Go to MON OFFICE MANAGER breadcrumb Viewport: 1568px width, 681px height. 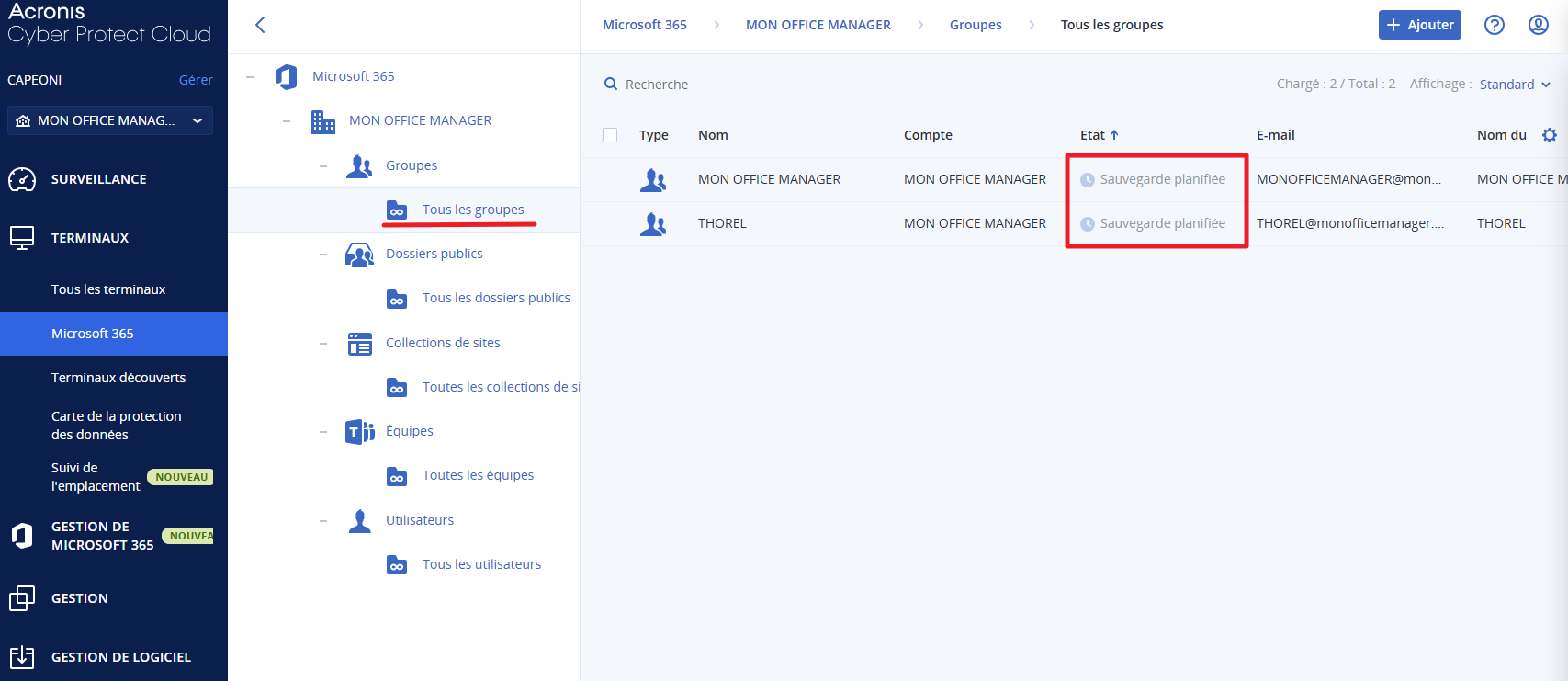click(x=818, y=25)
